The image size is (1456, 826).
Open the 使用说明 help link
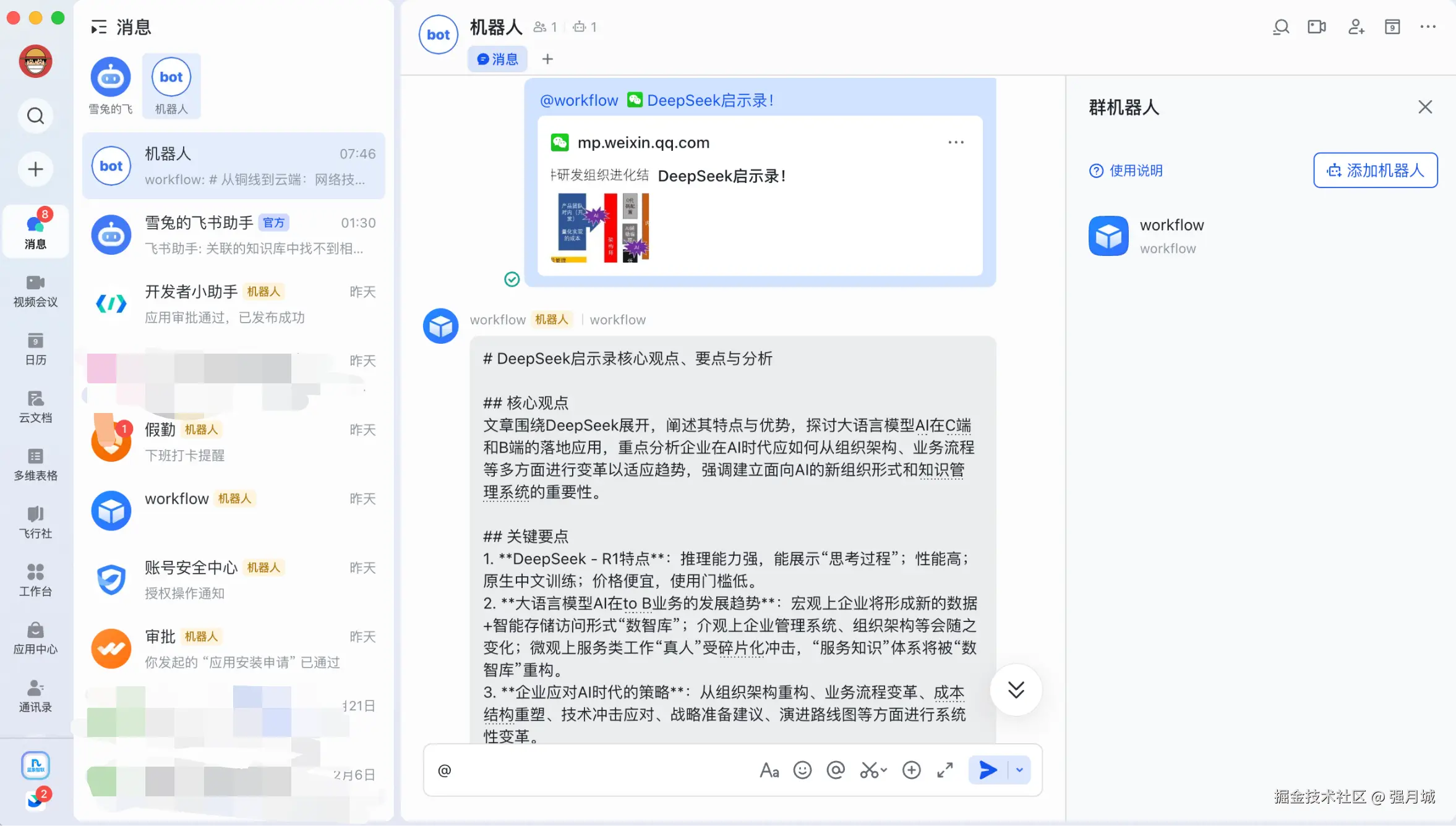1126,171
